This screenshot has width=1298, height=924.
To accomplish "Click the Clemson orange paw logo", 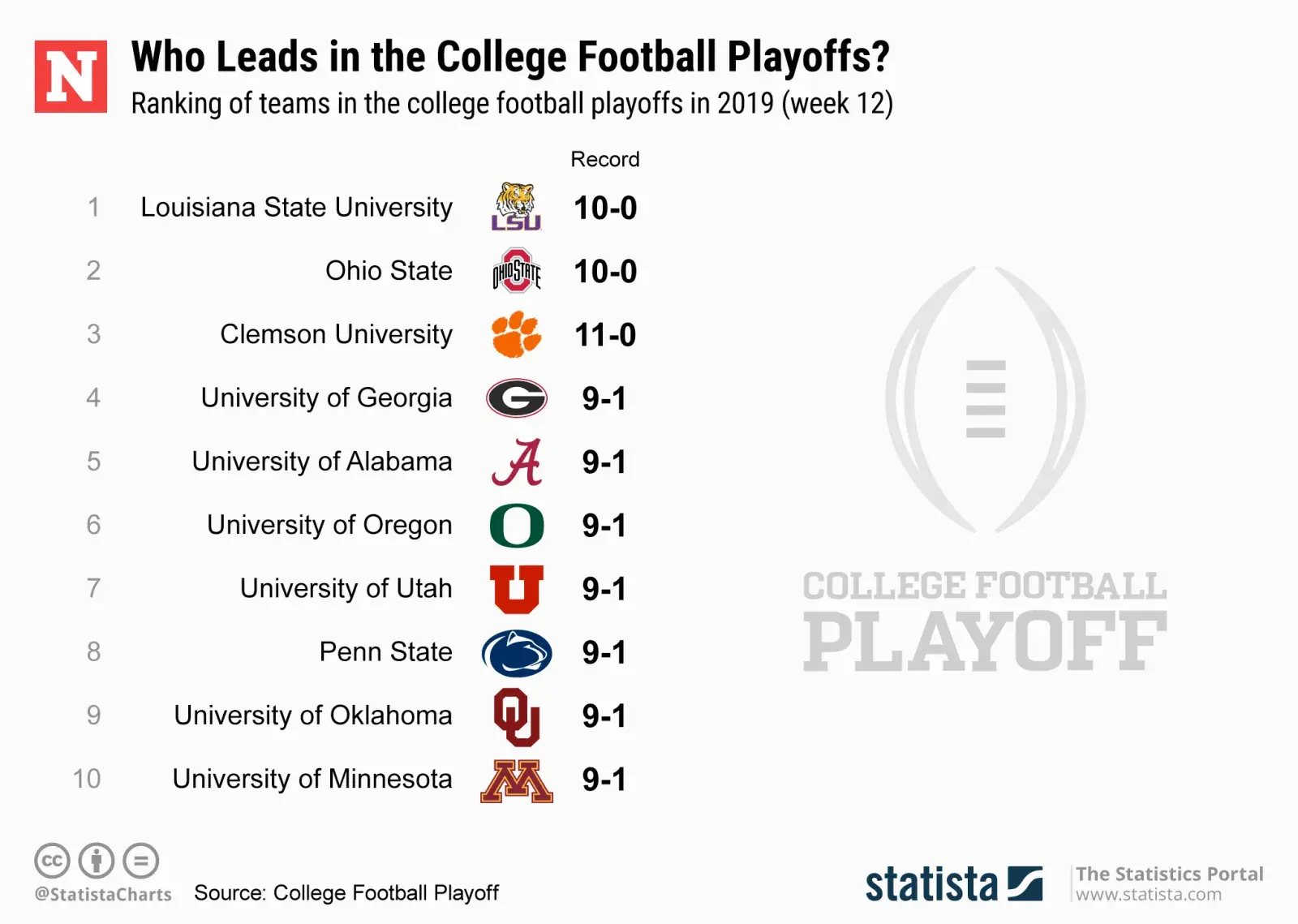I will [516, 334].
